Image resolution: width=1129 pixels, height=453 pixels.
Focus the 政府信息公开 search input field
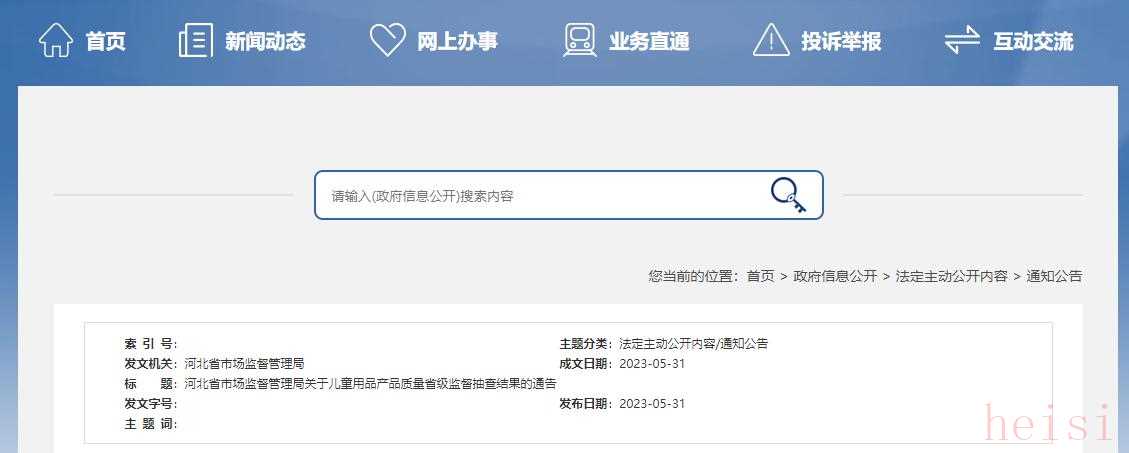tap(540, 195)
